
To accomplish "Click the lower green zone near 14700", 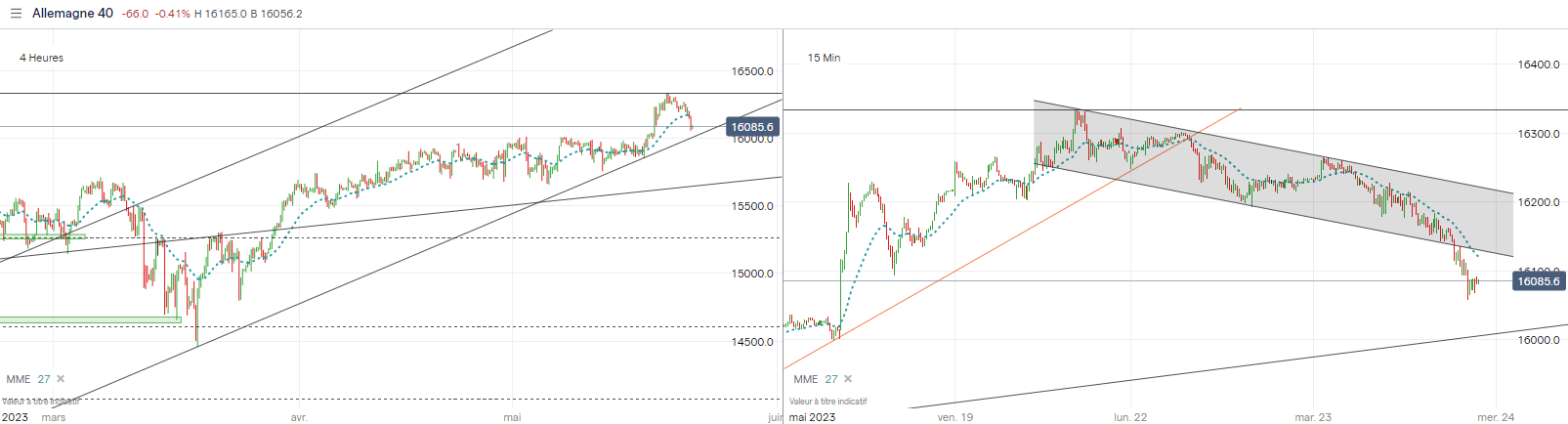I will pos(90,318).
